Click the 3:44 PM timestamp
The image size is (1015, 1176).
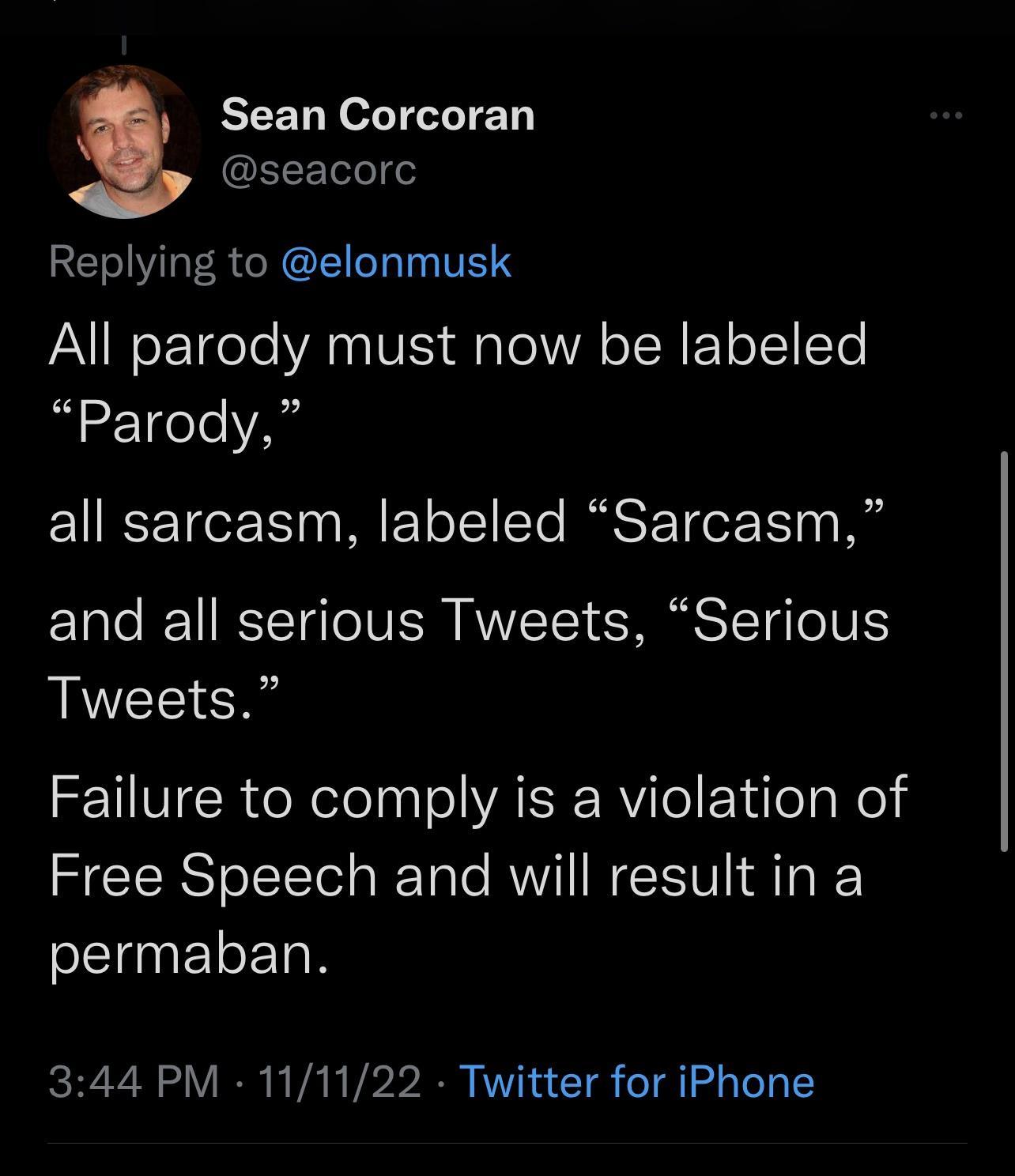(x=134, y=1081)
